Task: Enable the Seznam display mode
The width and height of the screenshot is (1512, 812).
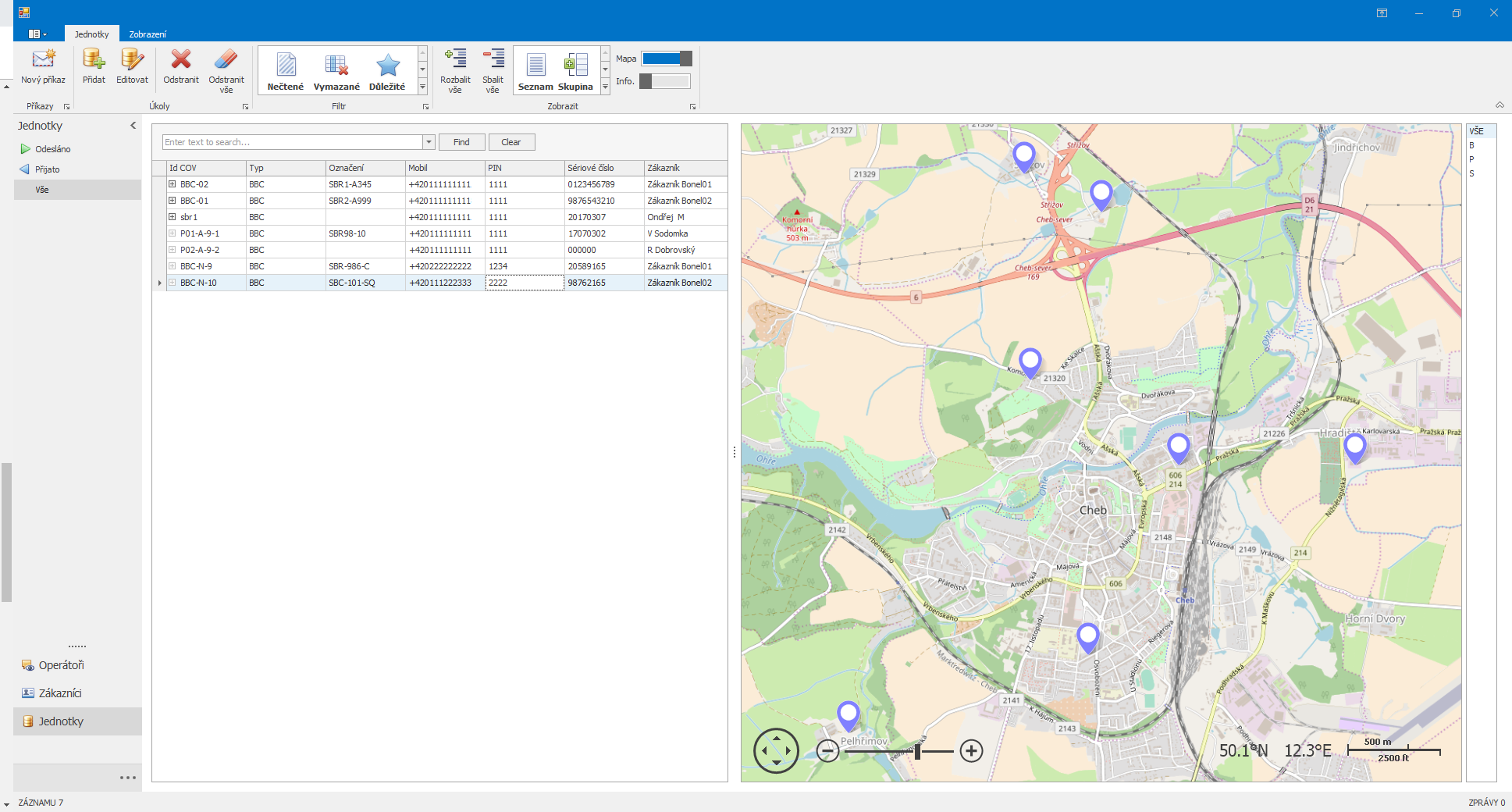Action: click(x=535, y=70)
